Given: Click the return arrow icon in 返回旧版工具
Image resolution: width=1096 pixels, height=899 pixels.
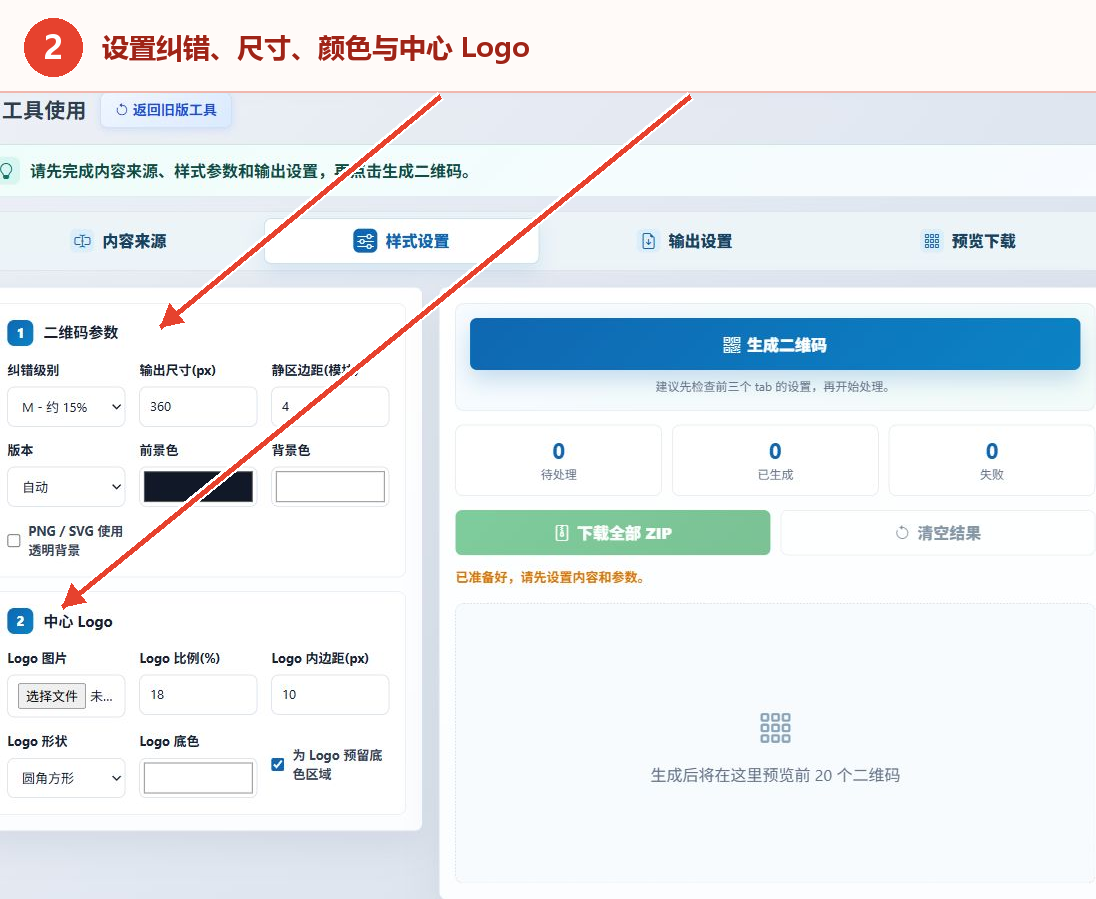Looking at the screenshot, I should point(122,110).
